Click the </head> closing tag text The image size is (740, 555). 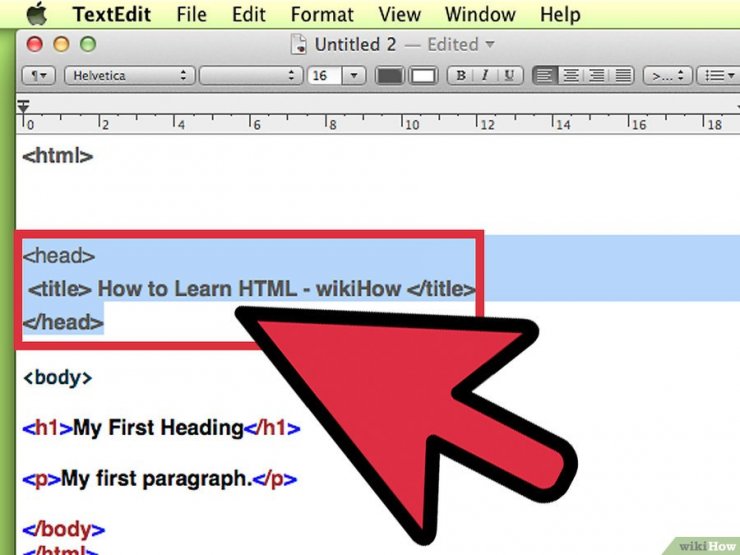[x=63, y=322]
